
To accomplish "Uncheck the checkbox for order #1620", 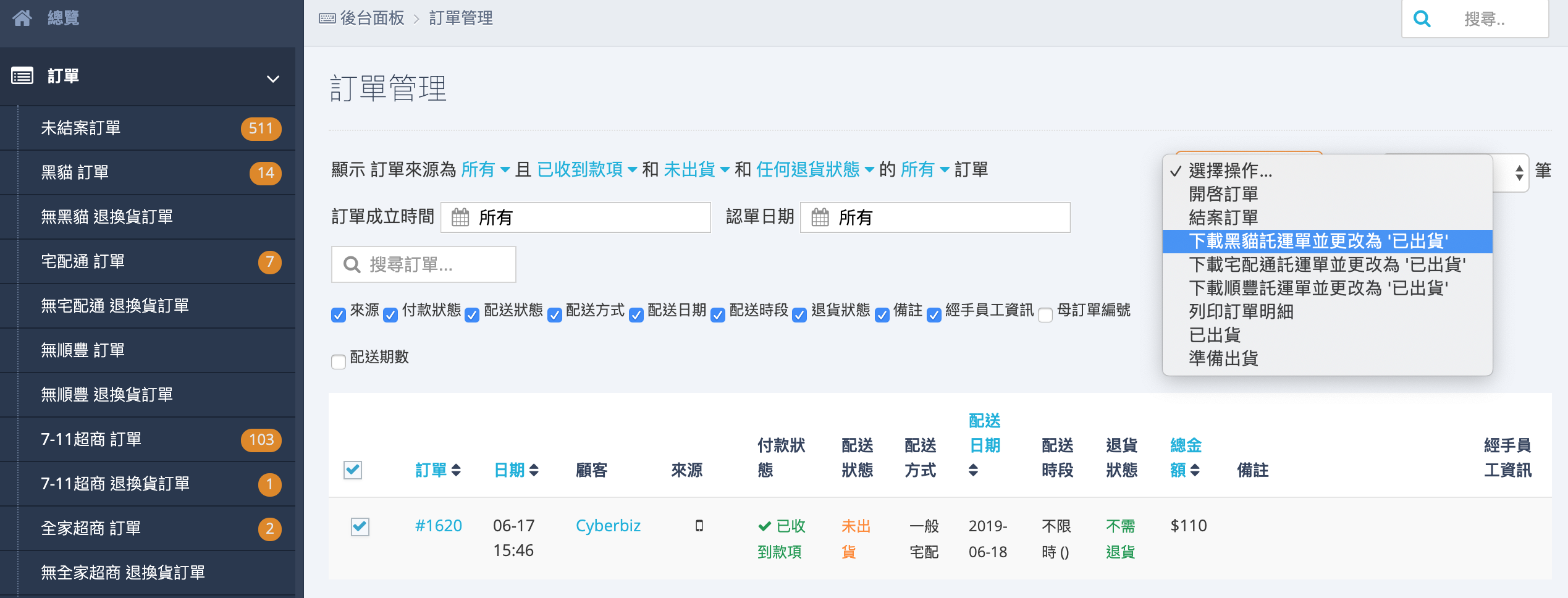I will click(x=360, y=527).
